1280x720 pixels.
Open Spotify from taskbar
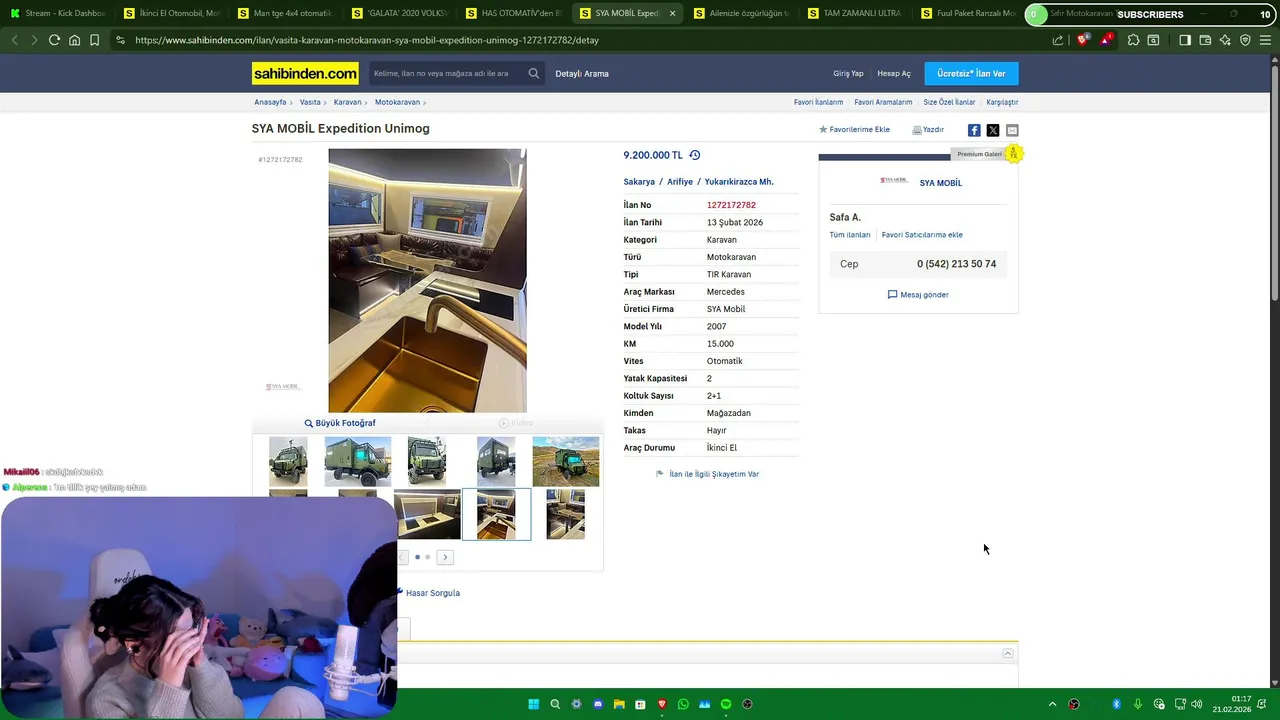[x=726, y=704]
